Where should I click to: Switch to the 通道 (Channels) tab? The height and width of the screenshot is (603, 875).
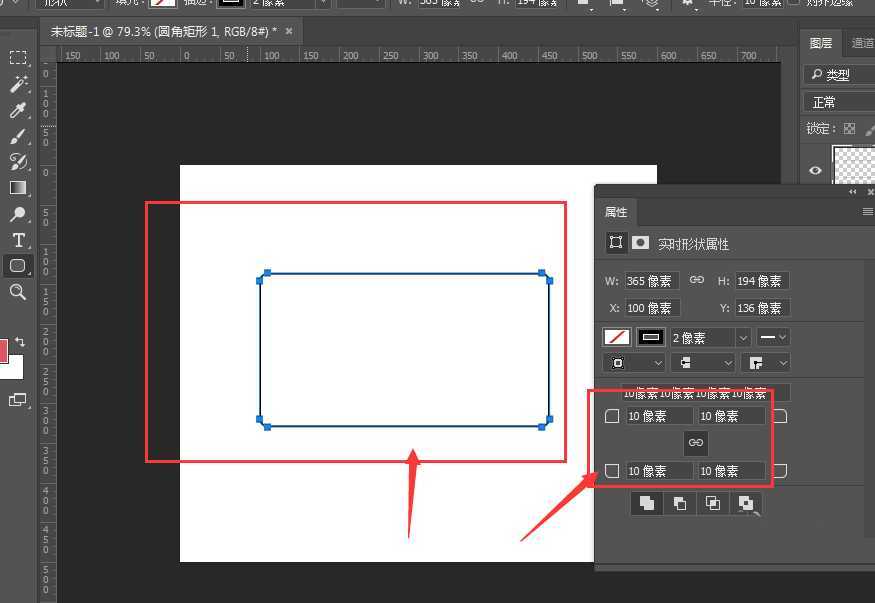[858, 42]
